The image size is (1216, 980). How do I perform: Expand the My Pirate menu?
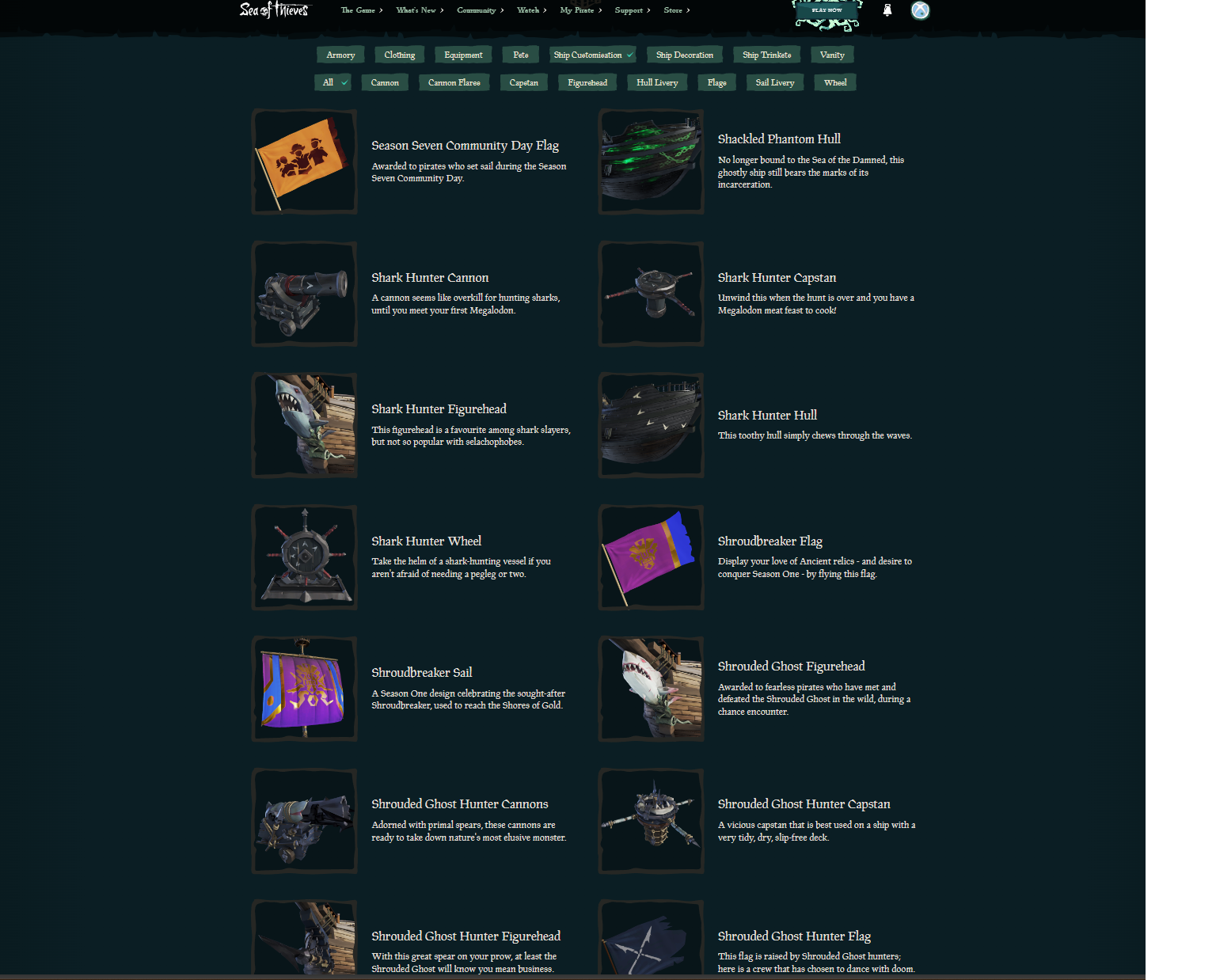click(x=580, y=10)
